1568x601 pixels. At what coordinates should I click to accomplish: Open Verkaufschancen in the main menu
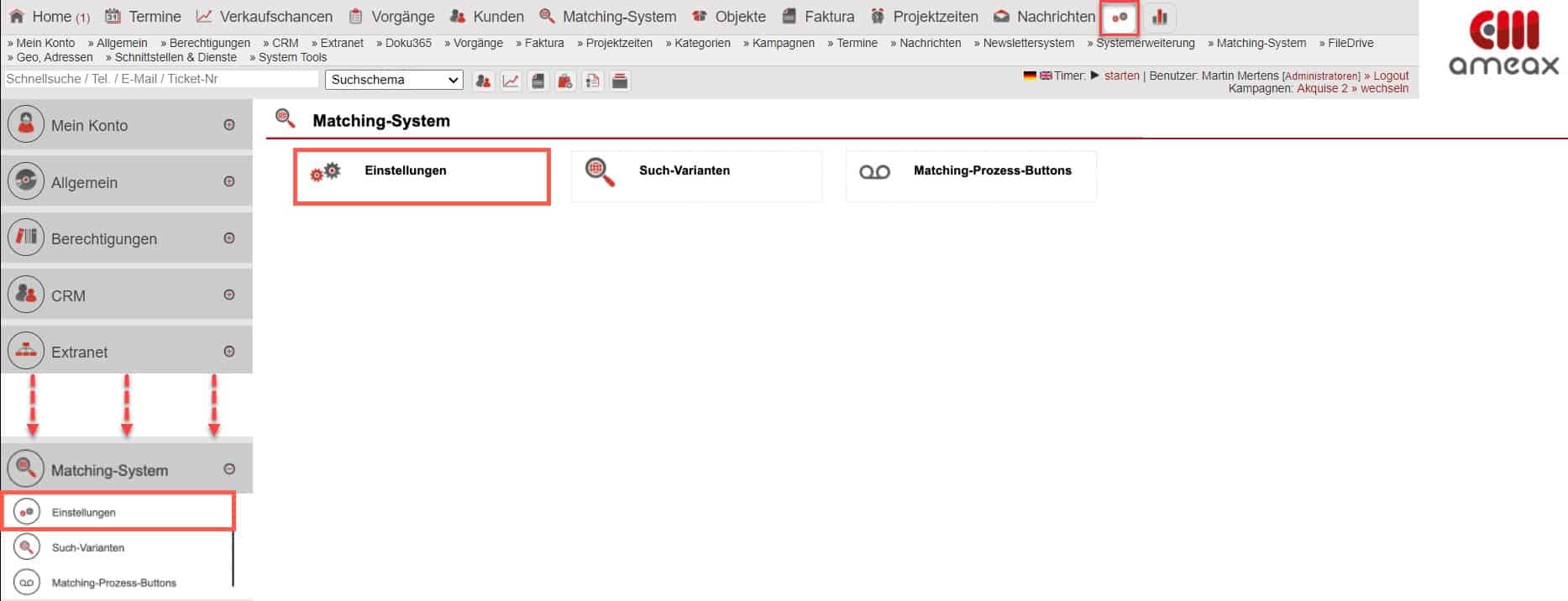(x=275, y=17)
